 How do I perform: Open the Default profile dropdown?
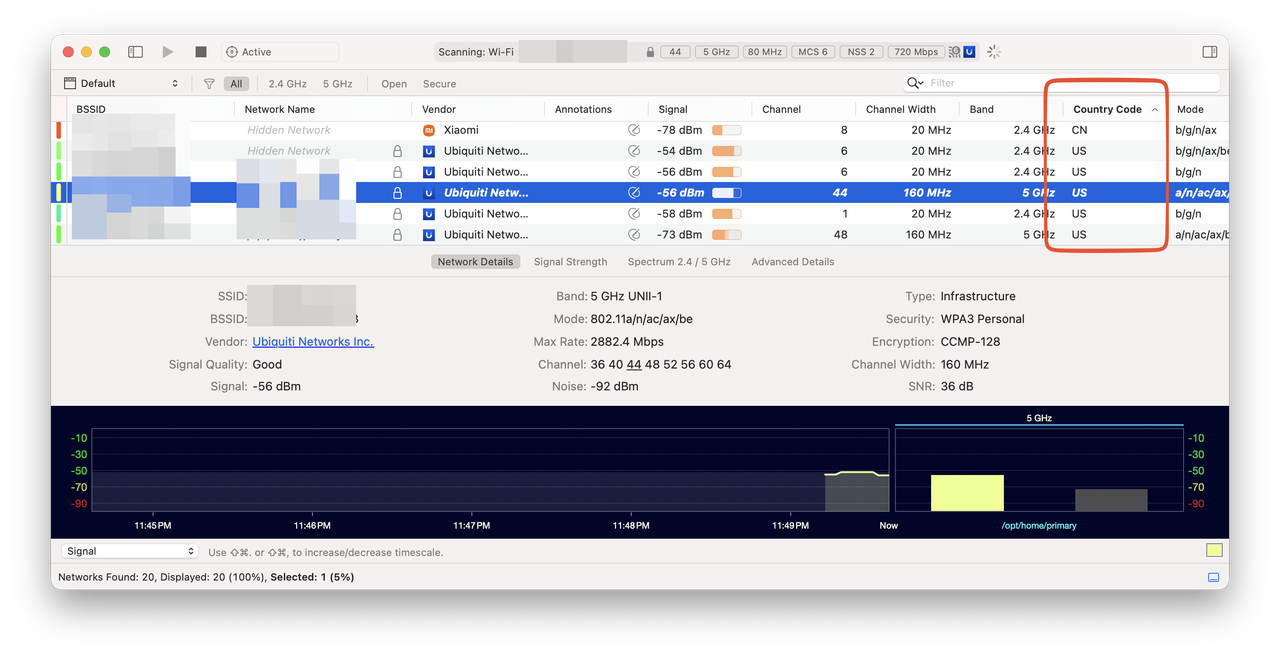[121, 84]
